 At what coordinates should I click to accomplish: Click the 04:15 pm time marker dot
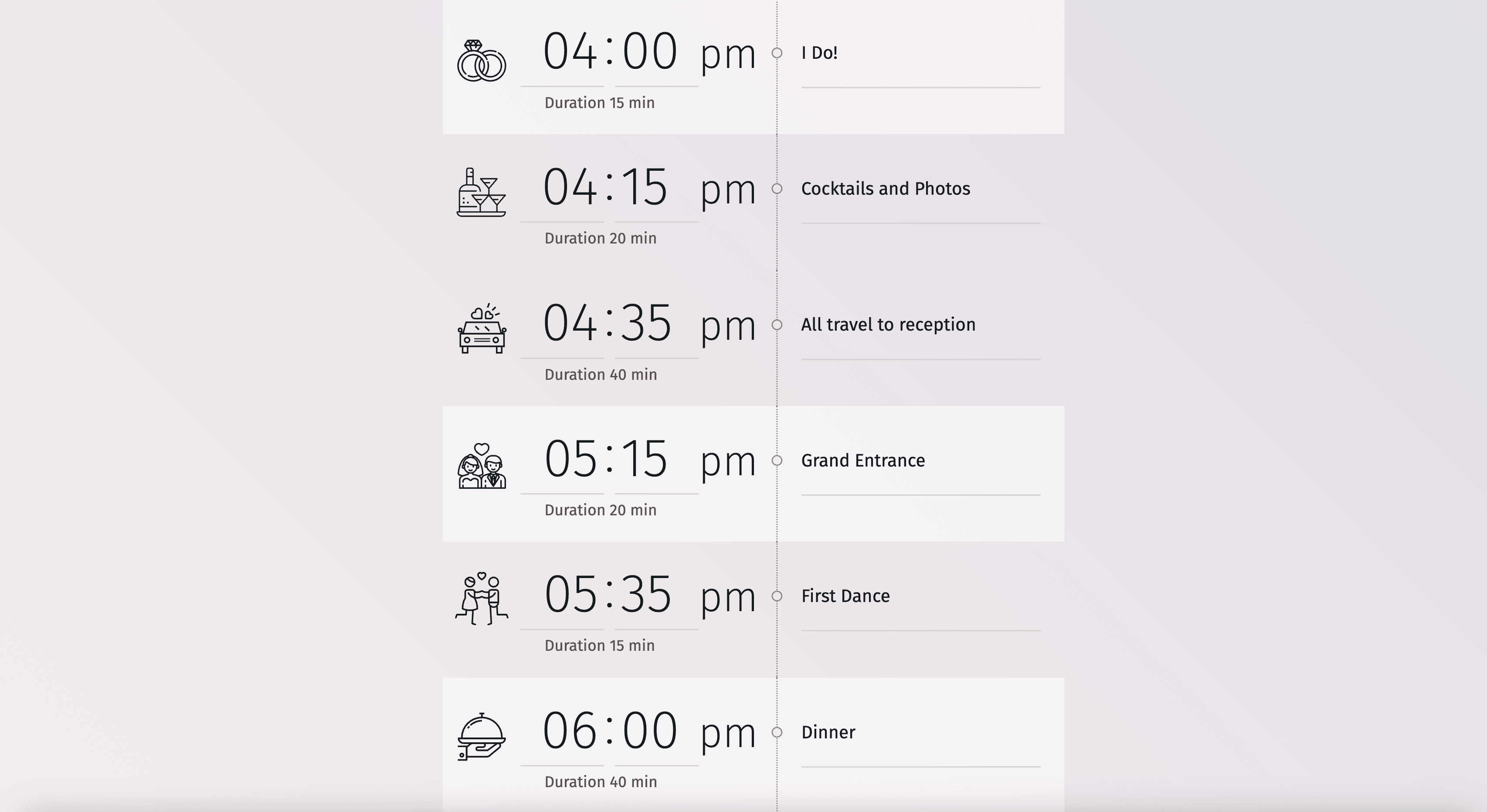coord(777,189)
